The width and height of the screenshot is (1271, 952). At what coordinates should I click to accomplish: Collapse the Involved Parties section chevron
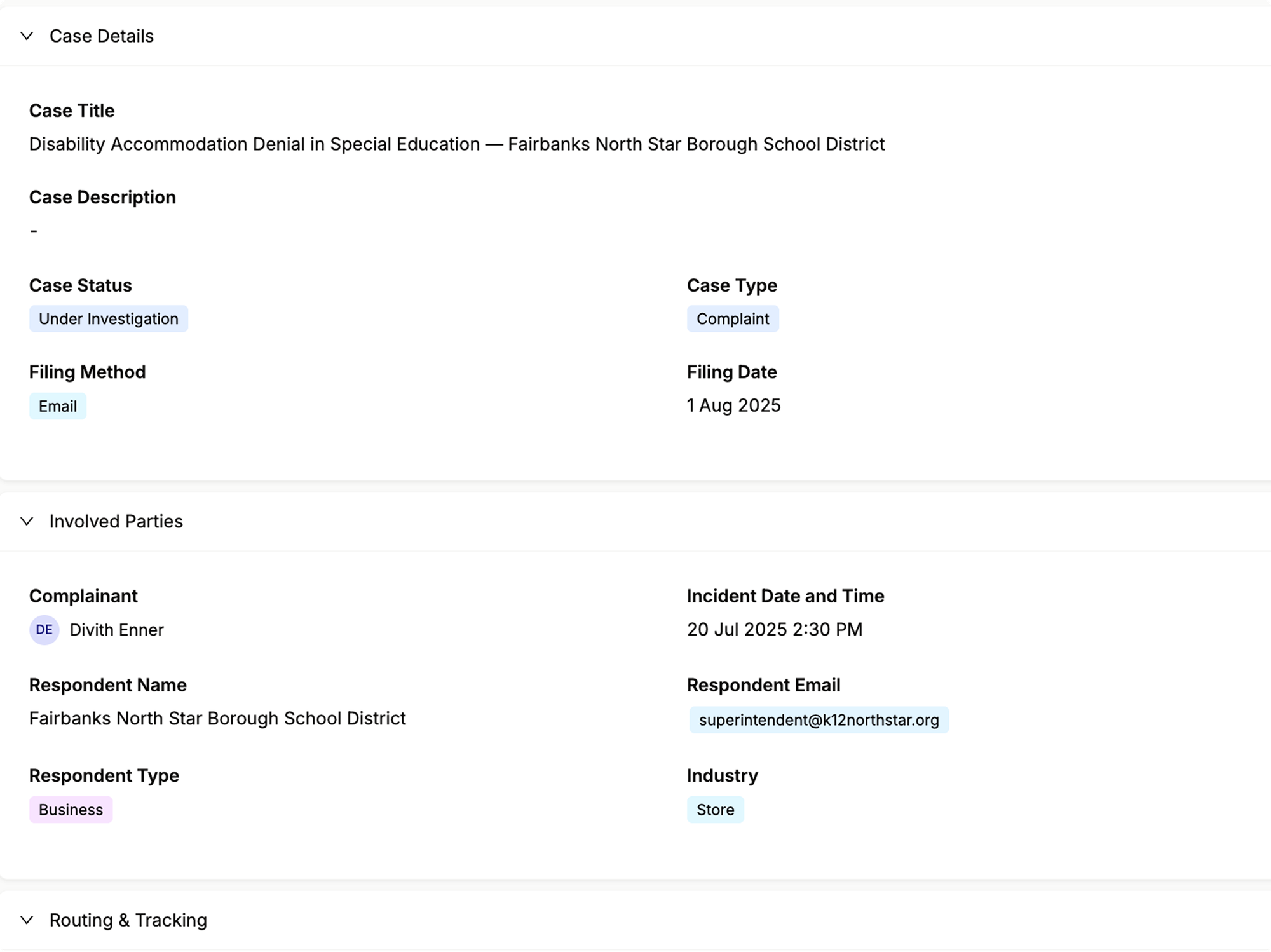click(27, 522)
